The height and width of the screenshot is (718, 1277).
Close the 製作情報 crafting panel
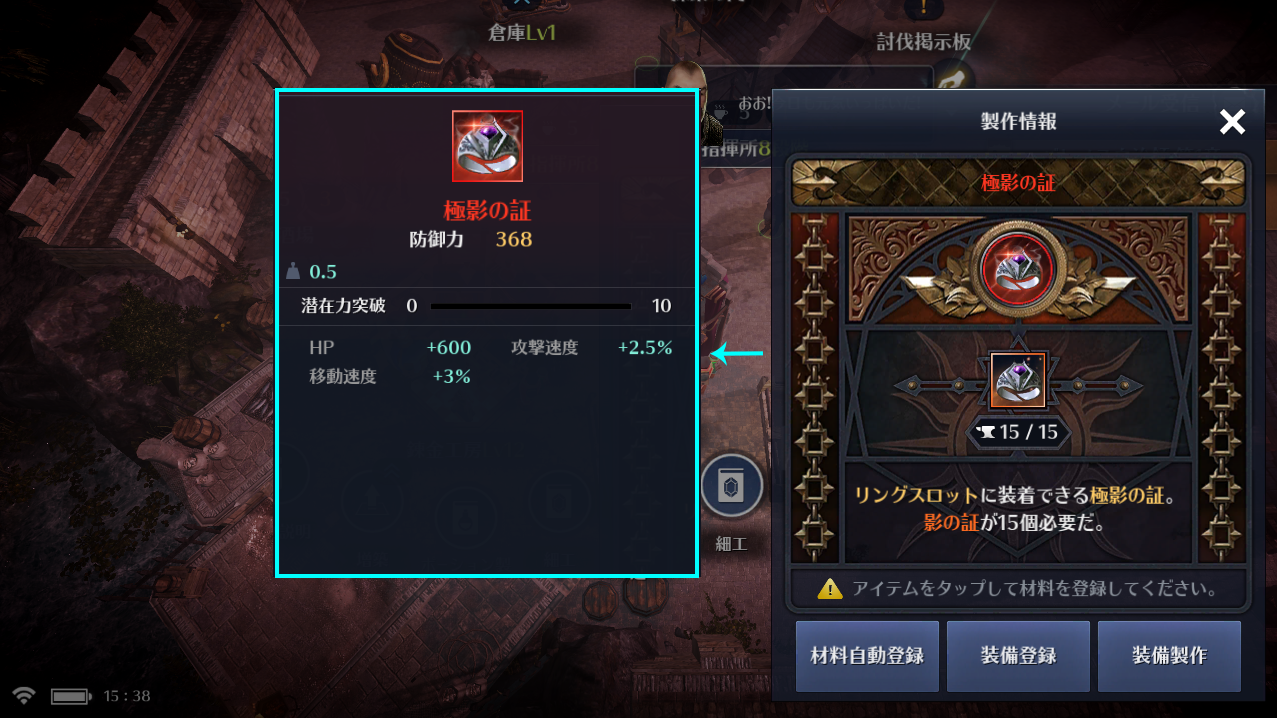pyautogui.click(x=1232, y=122)
